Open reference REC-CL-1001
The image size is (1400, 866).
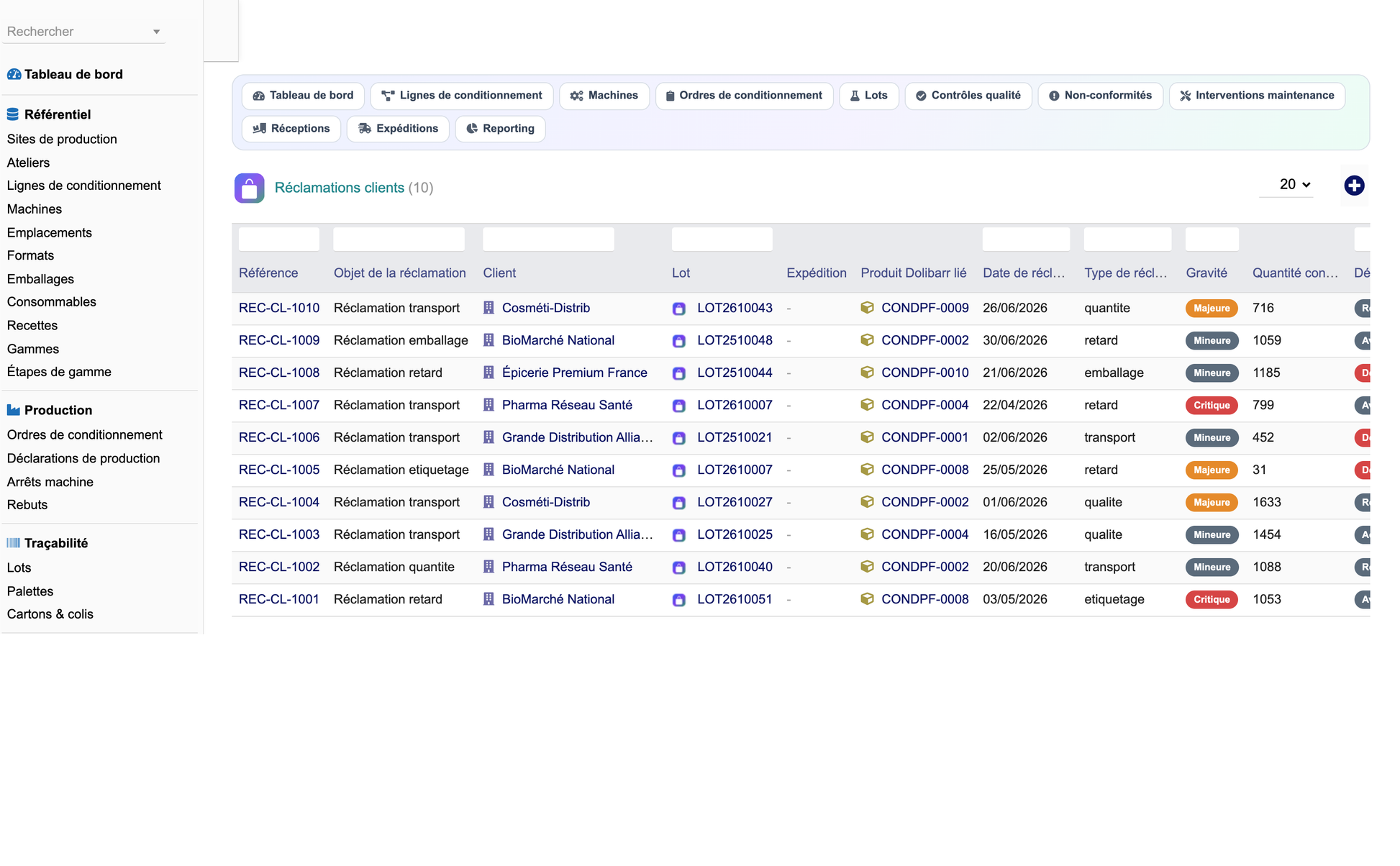tap(279, 599)
